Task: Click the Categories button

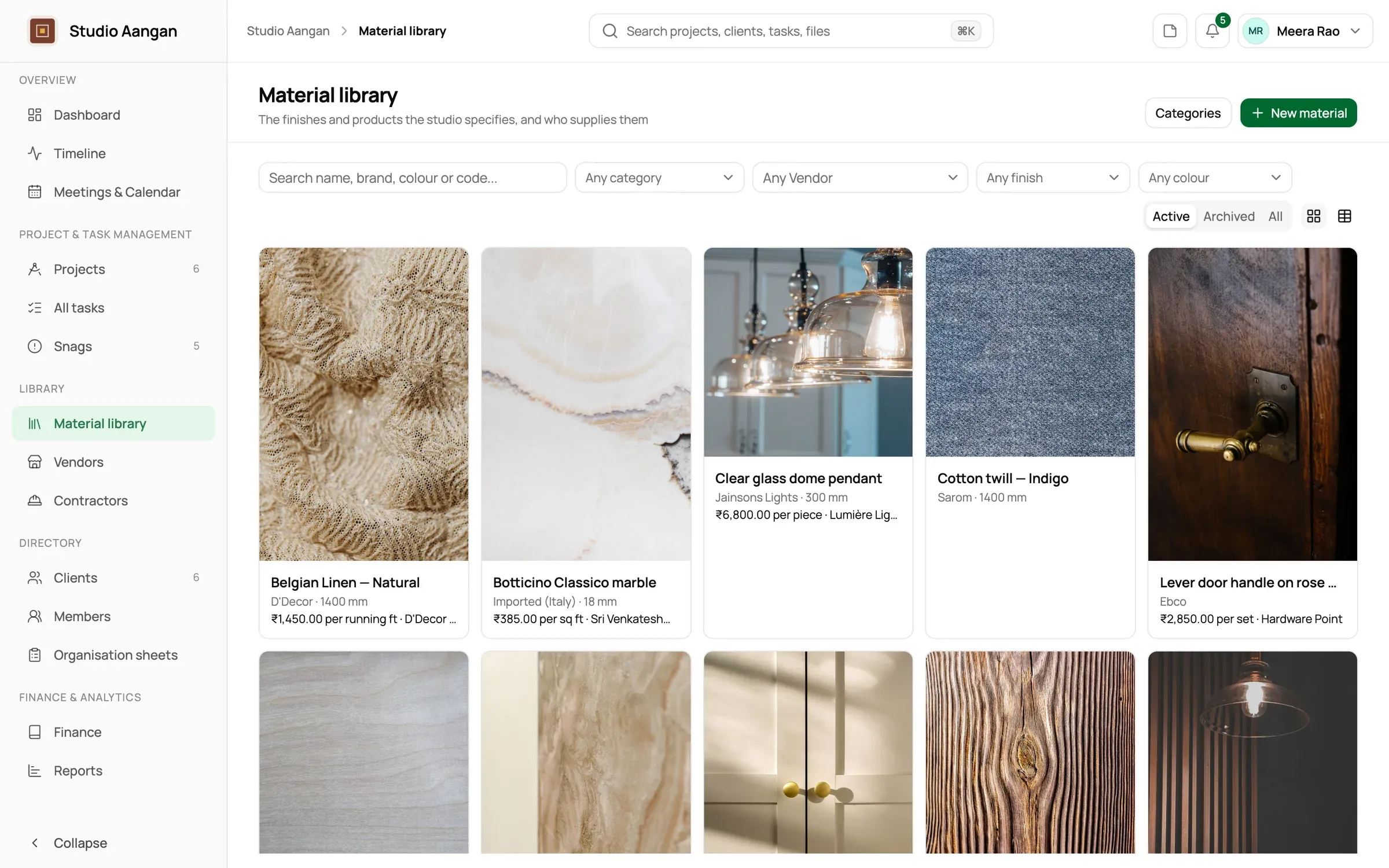Action: click(x=1188, y=113)
